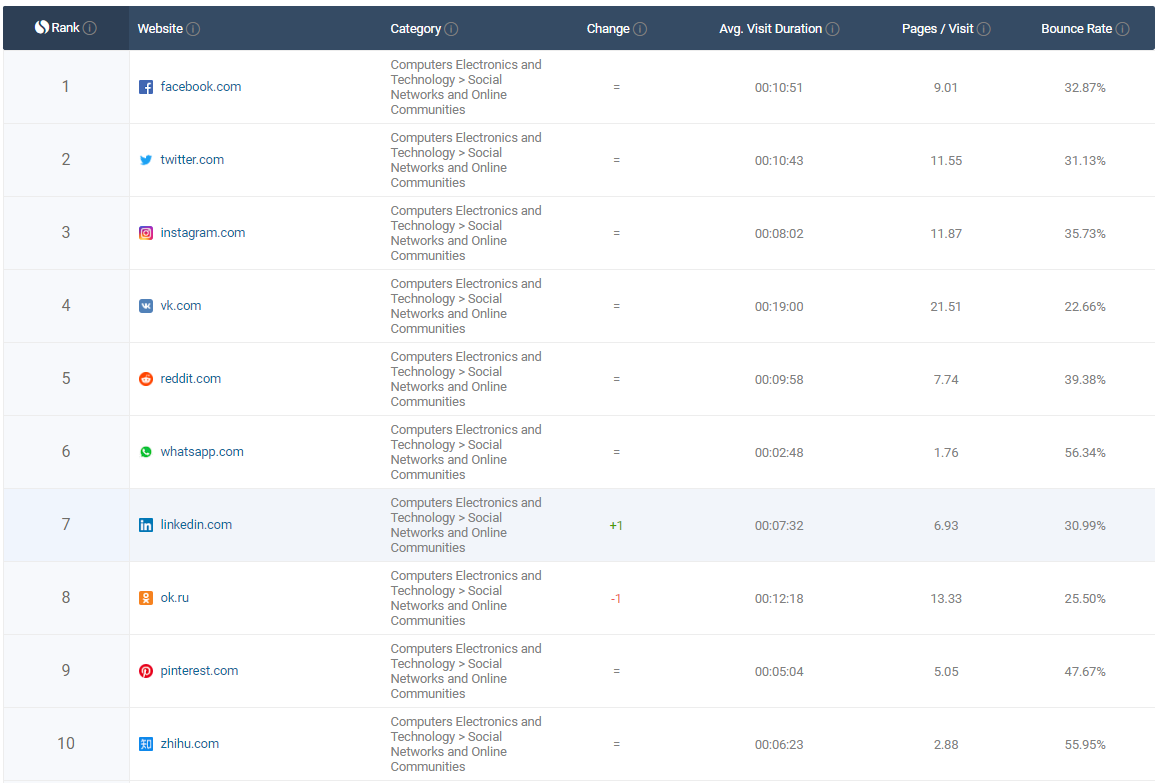Click the VK favicon icon
Image resolution: width=1169 pixels, height=783 pixels.
point(146,306)
